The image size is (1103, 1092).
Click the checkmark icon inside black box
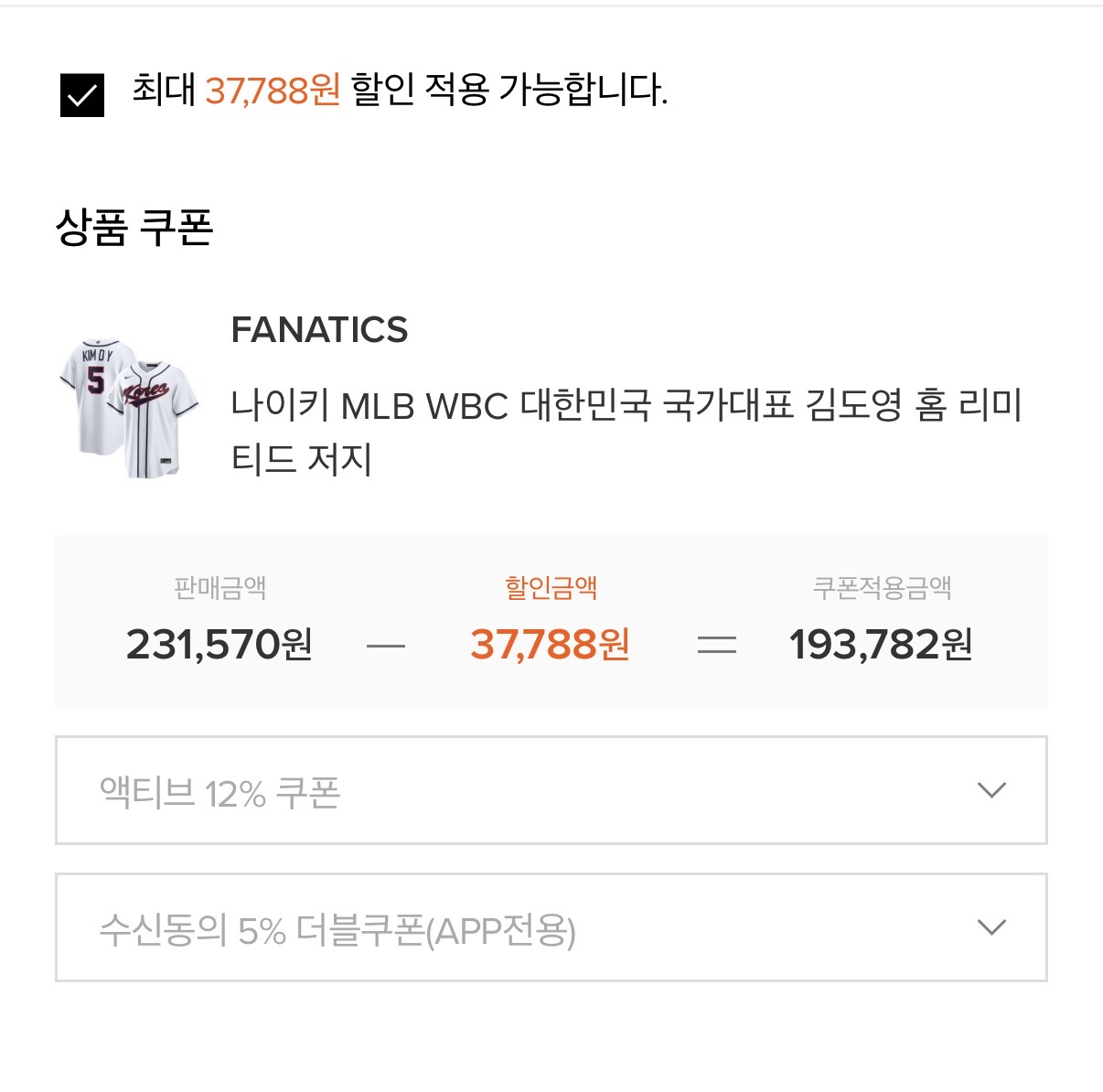point(82,95)
